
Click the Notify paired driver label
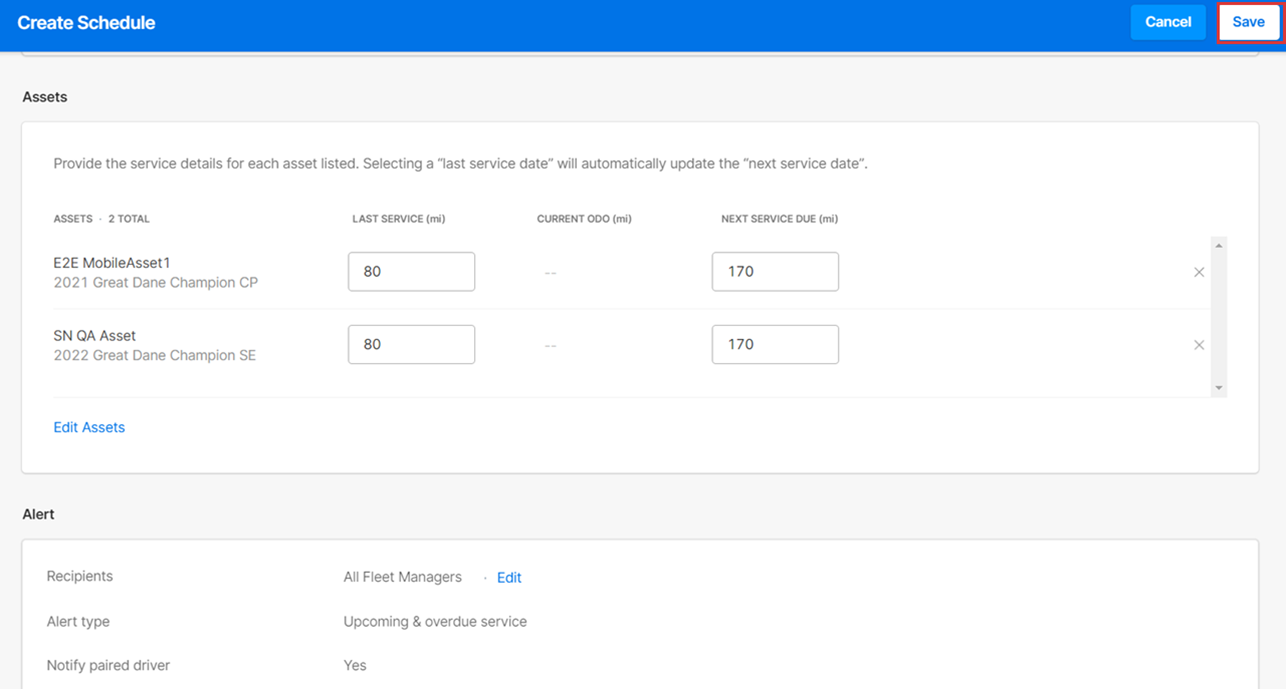click(108, 665)
